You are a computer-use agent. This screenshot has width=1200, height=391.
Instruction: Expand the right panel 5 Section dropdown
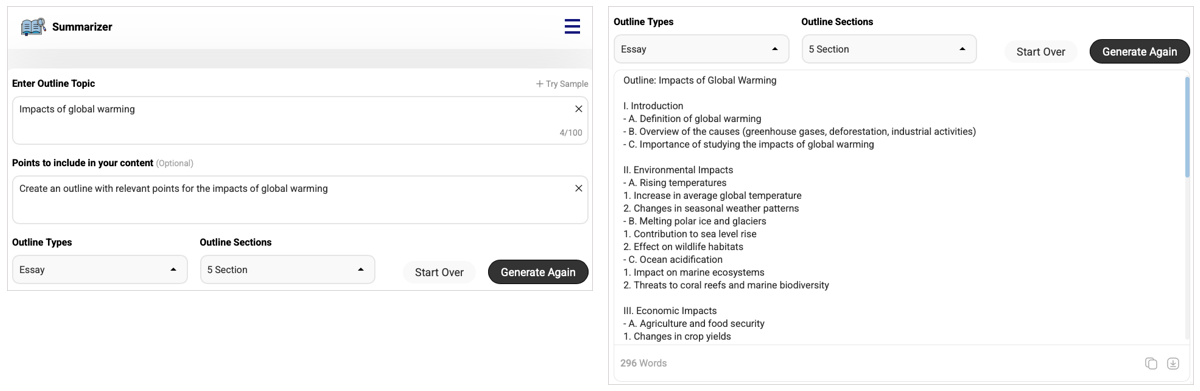pos(889,49)
